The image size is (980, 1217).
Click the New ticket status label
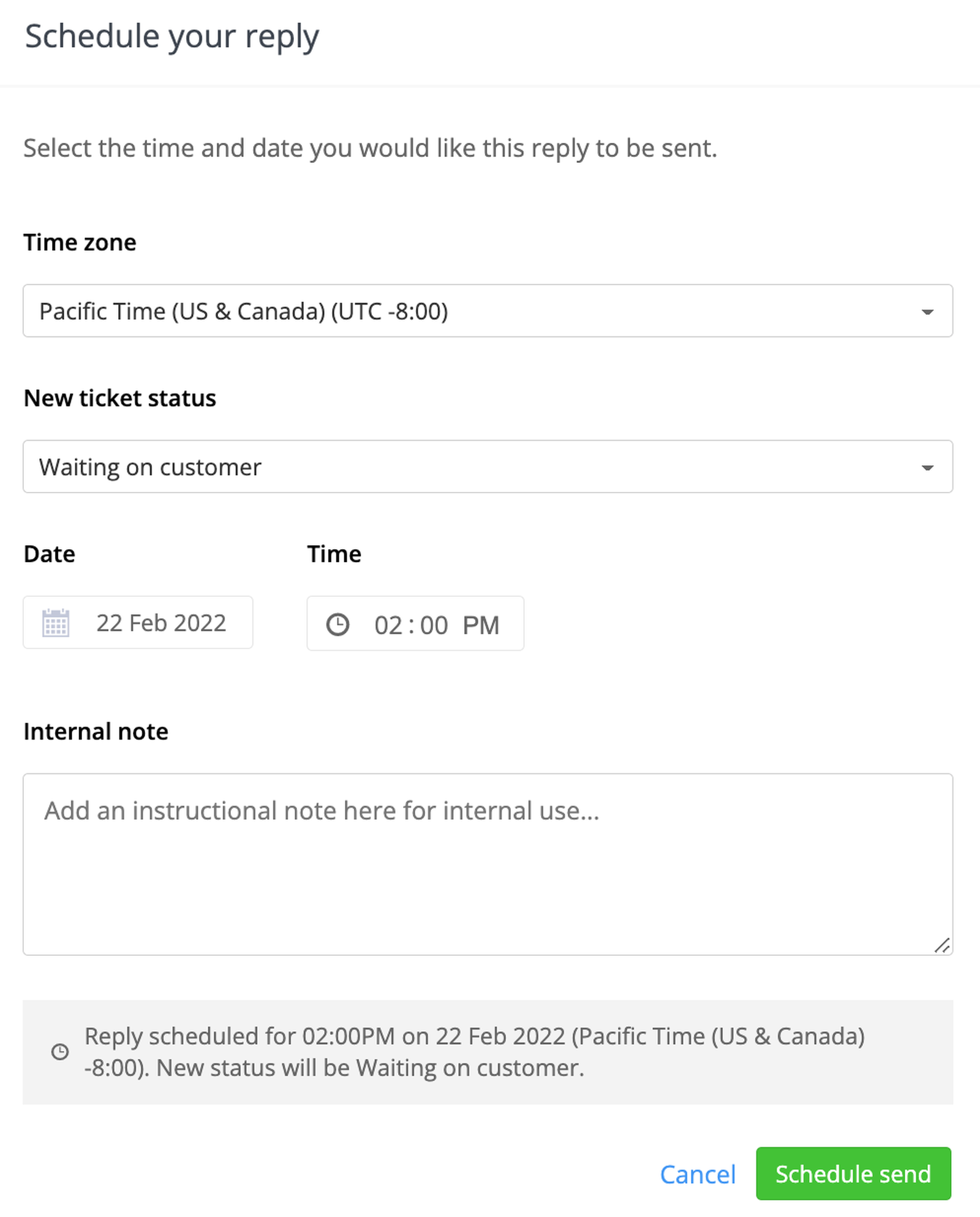(x=120, y=398)
